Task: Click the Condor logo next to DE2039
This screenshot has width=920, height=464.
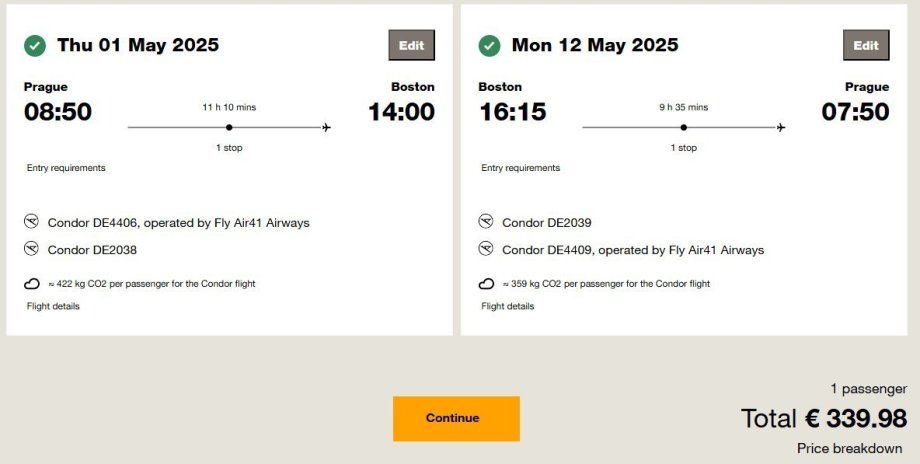Action: pos(487,222)
